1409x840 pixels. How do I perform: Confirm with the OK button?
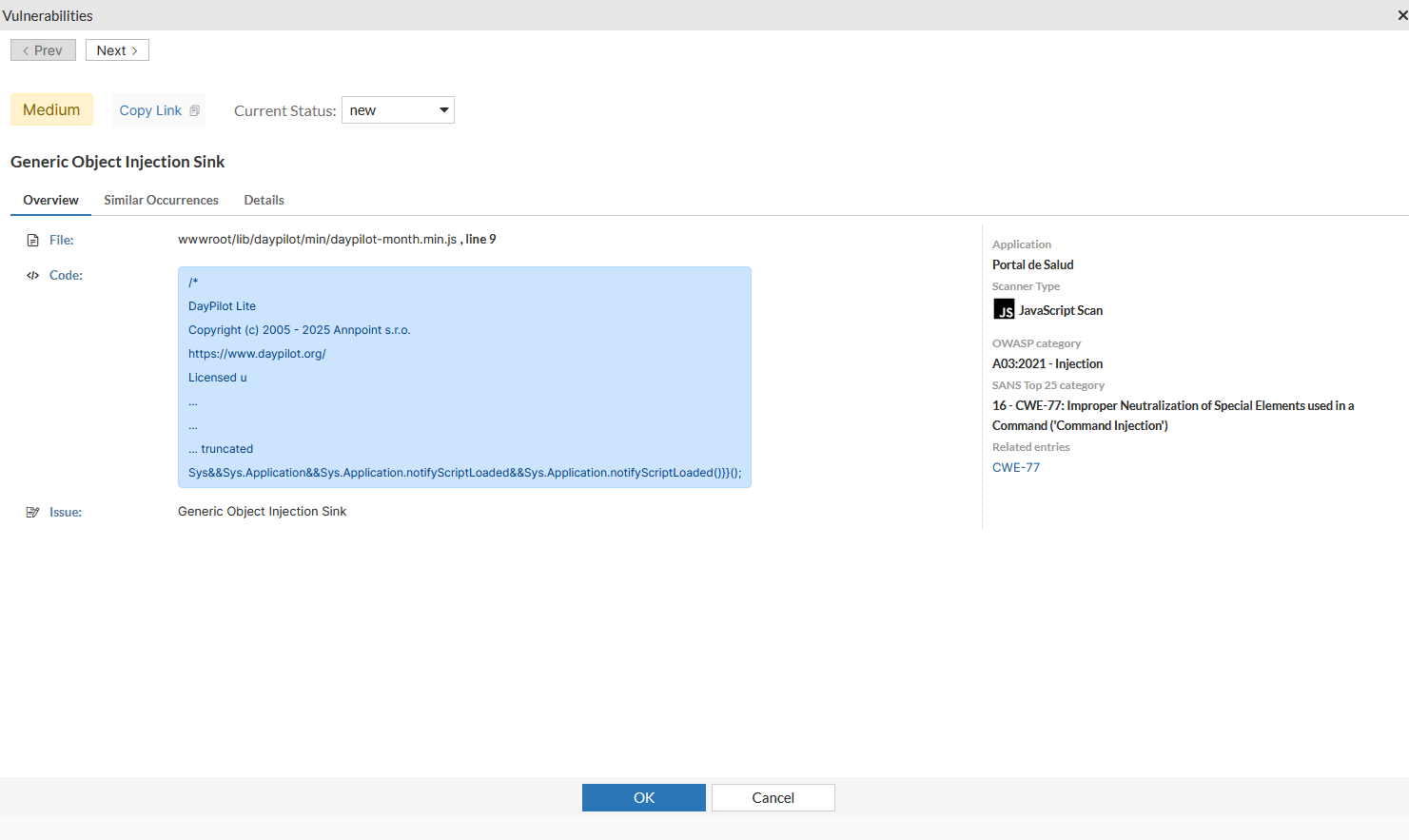click(x=644, y=798)
